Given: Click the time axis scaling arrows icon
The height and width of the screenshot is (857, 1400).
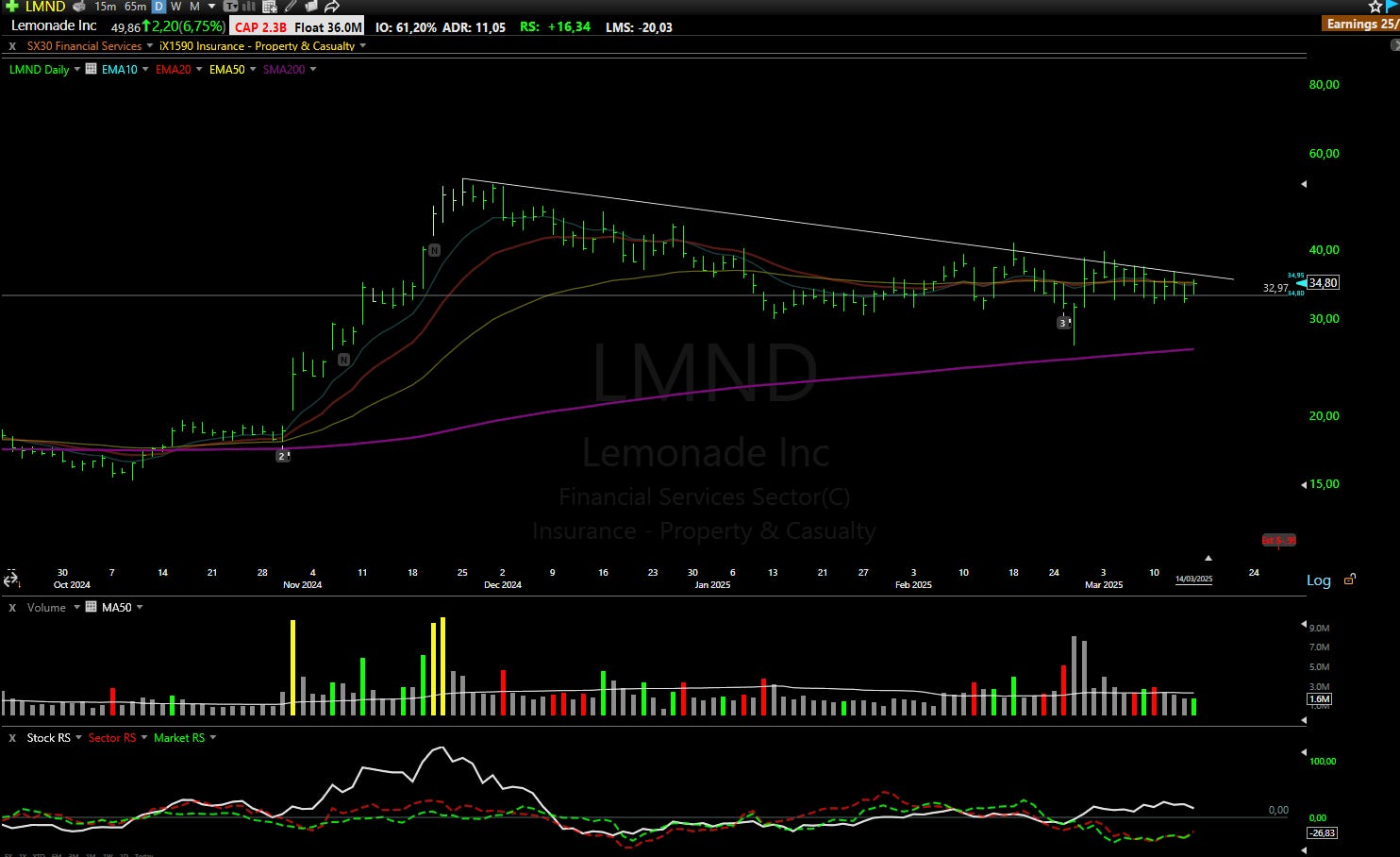Looking at the screenshot, I should [11, 579].
